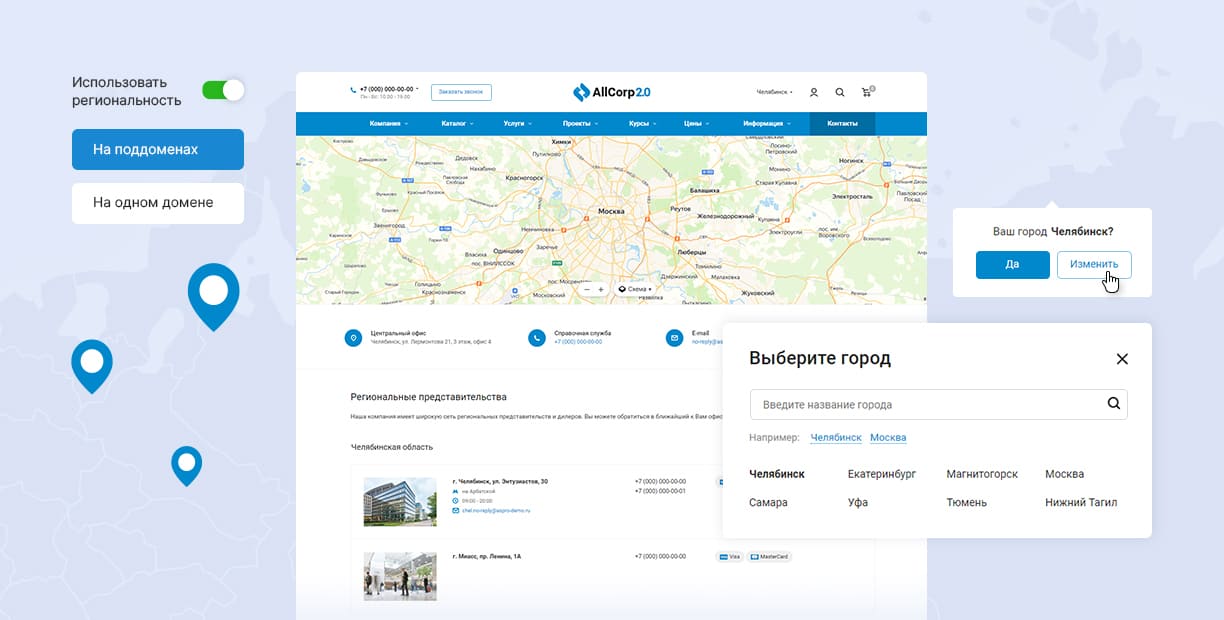1224x620 pixels.
Task: Open the shopping cart icon
Action: (866, 92)
